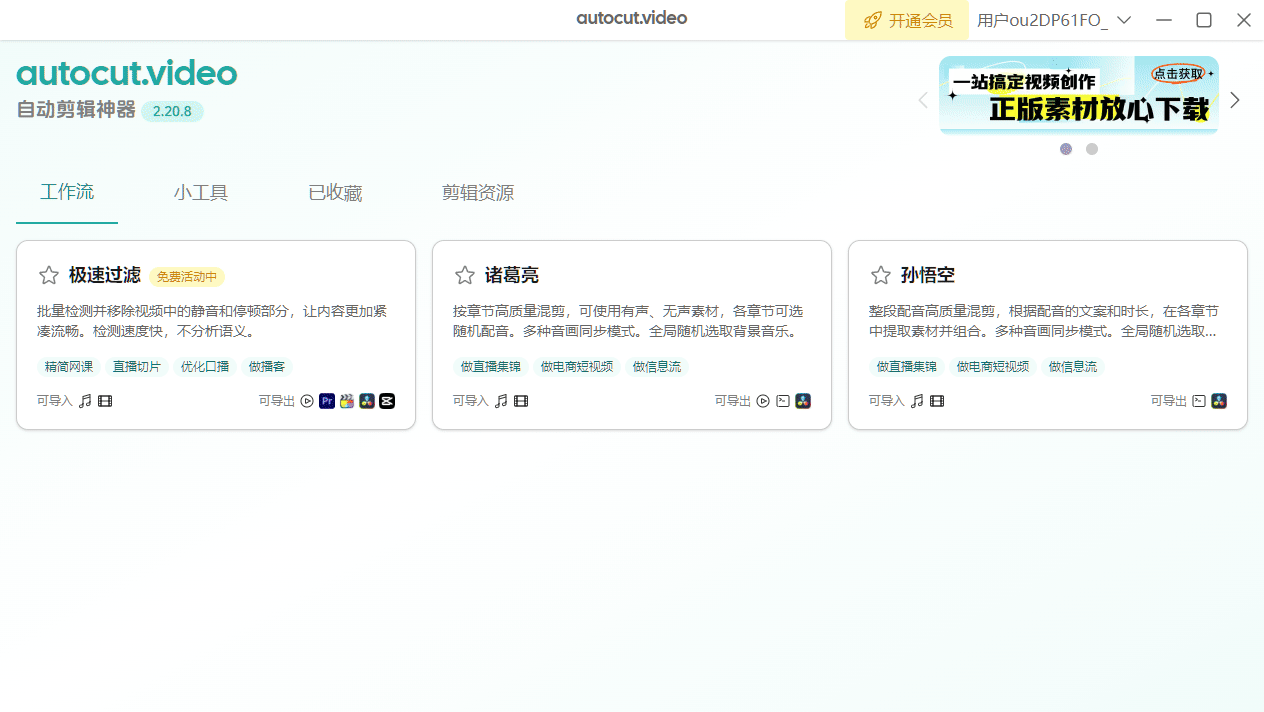Click the 精简网课 tag
The height and width of the screenshot is (712, 1264).
coord(69,367)
